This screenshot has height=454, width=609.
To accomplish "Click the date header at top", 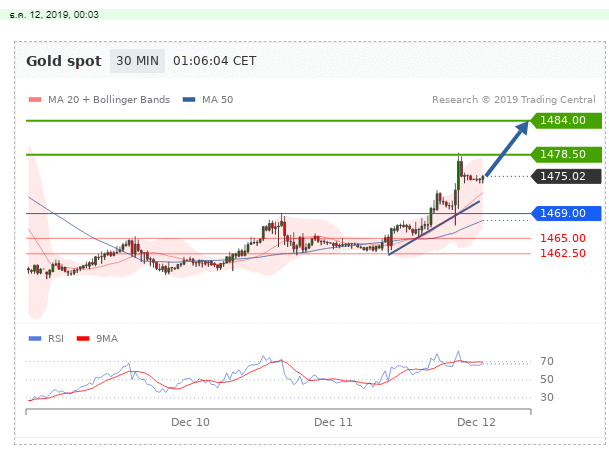I will (54, 15).
